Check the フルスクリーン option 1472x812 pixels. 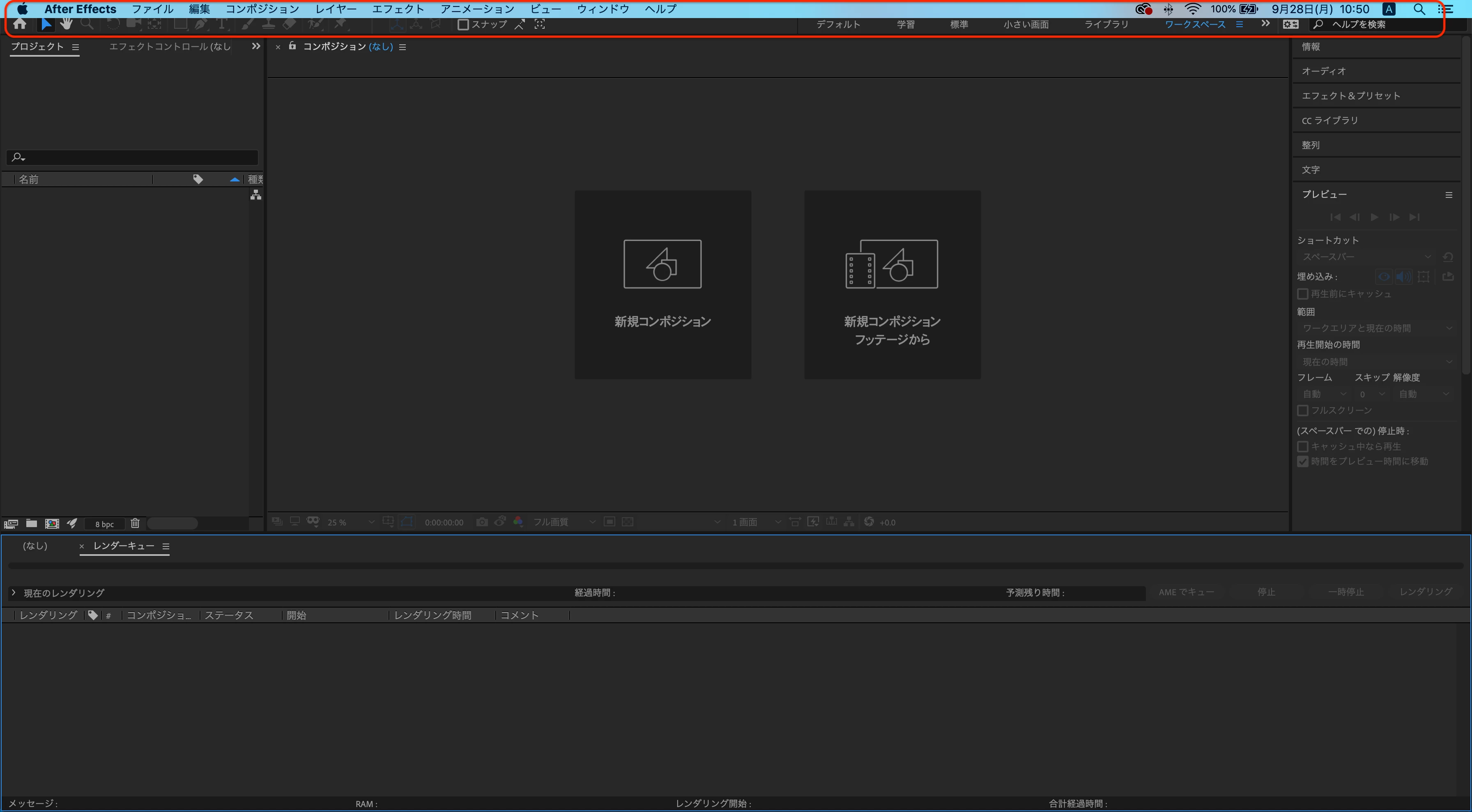click(x=1303, y=411)
